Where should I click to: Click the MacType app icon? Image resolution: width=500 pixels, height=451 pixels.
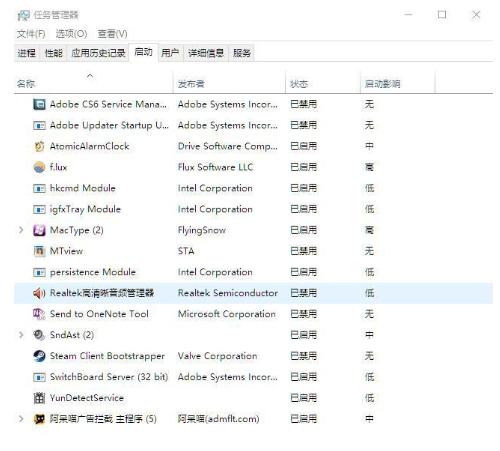click(39, 230)
